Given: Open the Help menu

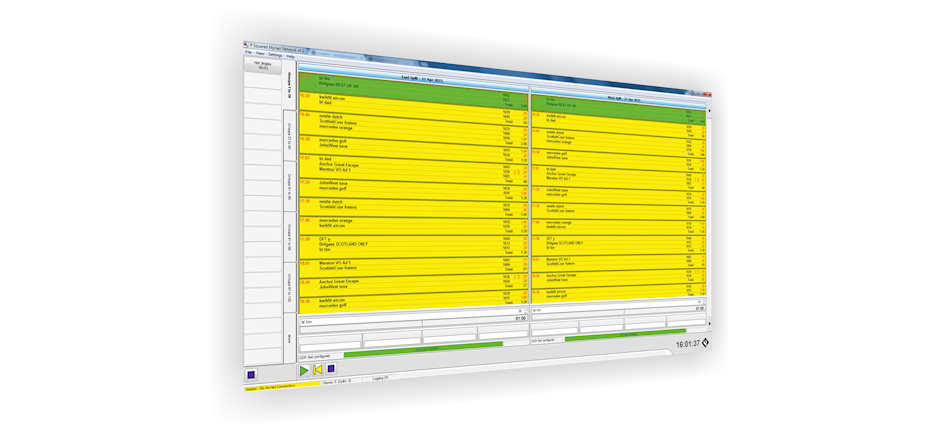Looking at the screenshot, I should coord(290,55).
